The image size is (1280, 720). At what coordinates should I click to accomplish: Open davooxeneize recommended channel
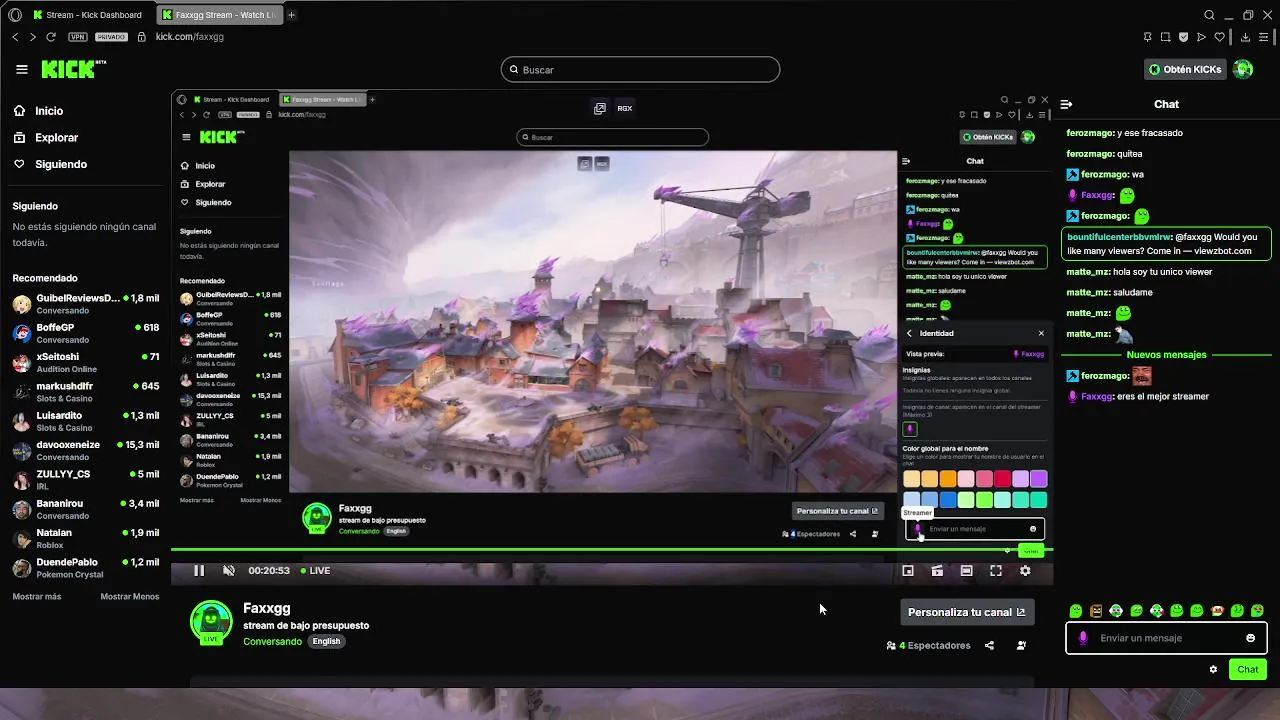pyautogui.click(x=86, y=450)
